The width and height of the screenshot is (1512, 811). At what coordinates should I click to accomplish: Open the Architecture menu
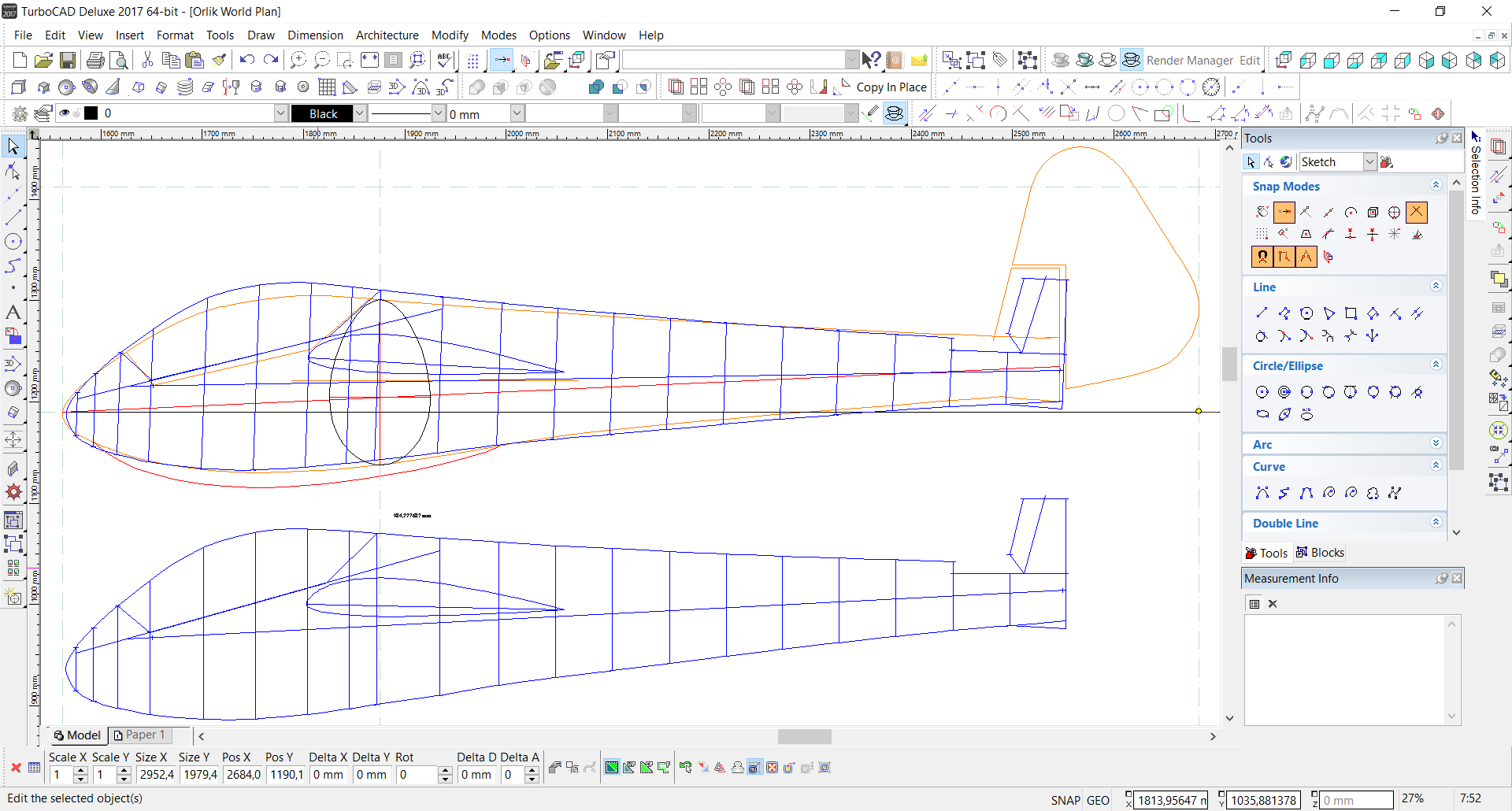387,35
